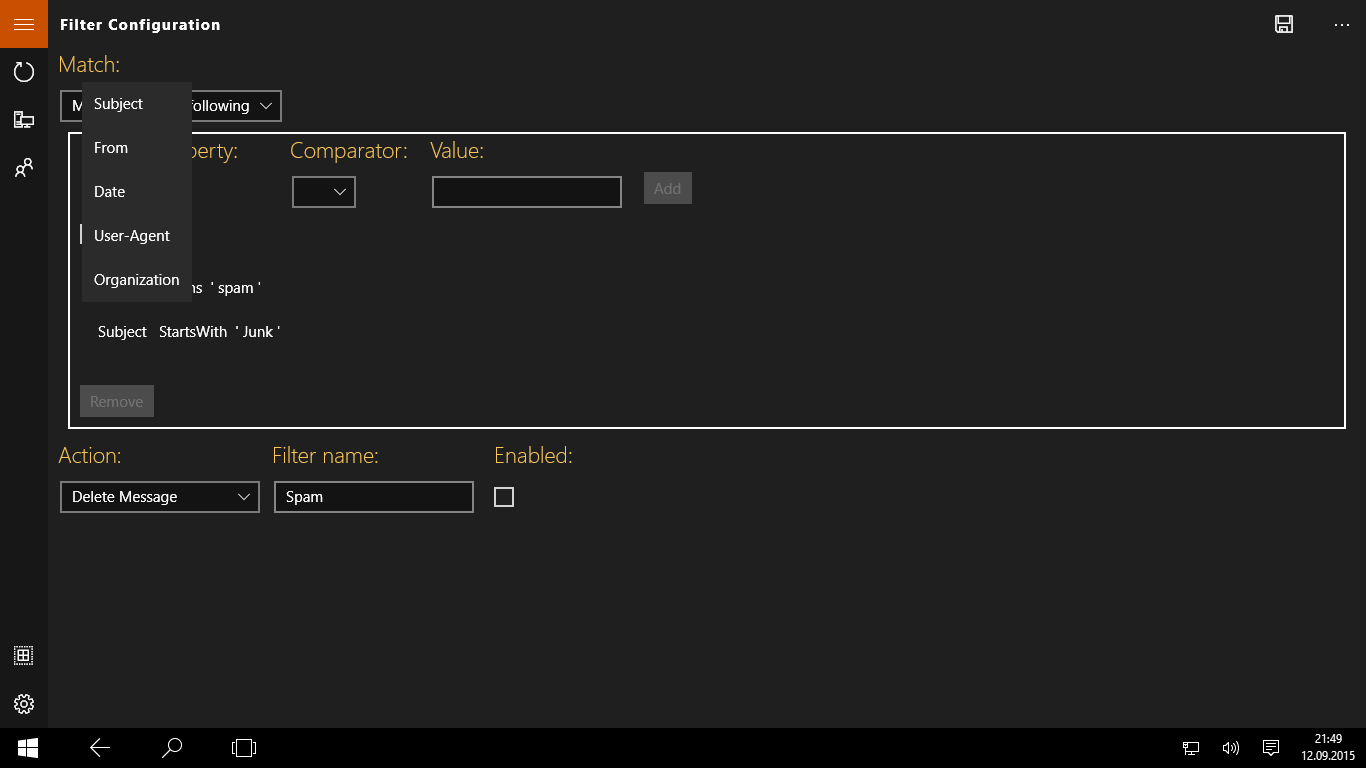
Task: Select 'User-Agent' from the property list
Action: (x=131, y=235)
